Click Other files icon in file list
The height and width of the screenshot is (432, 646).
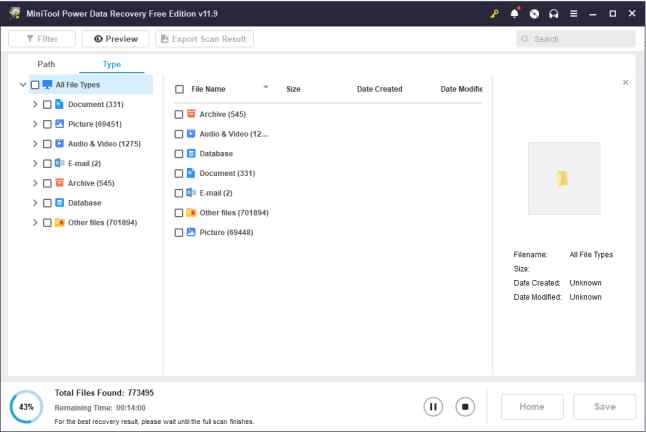pos(191,212)
